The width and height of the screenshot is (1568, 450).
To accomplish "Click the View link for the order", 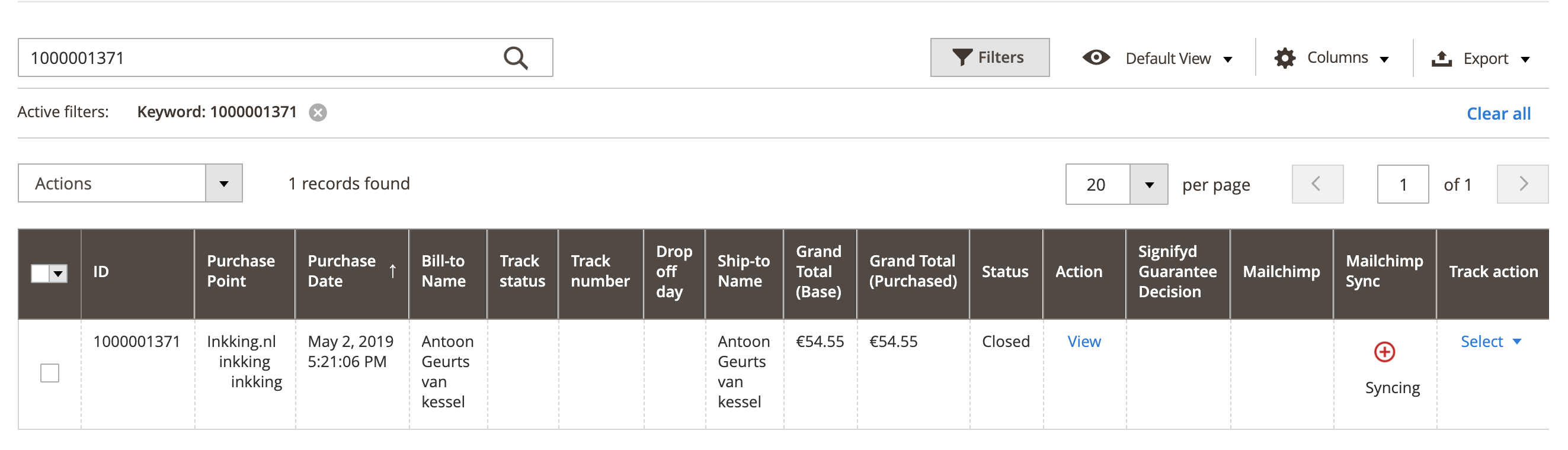I will 1083,342.
